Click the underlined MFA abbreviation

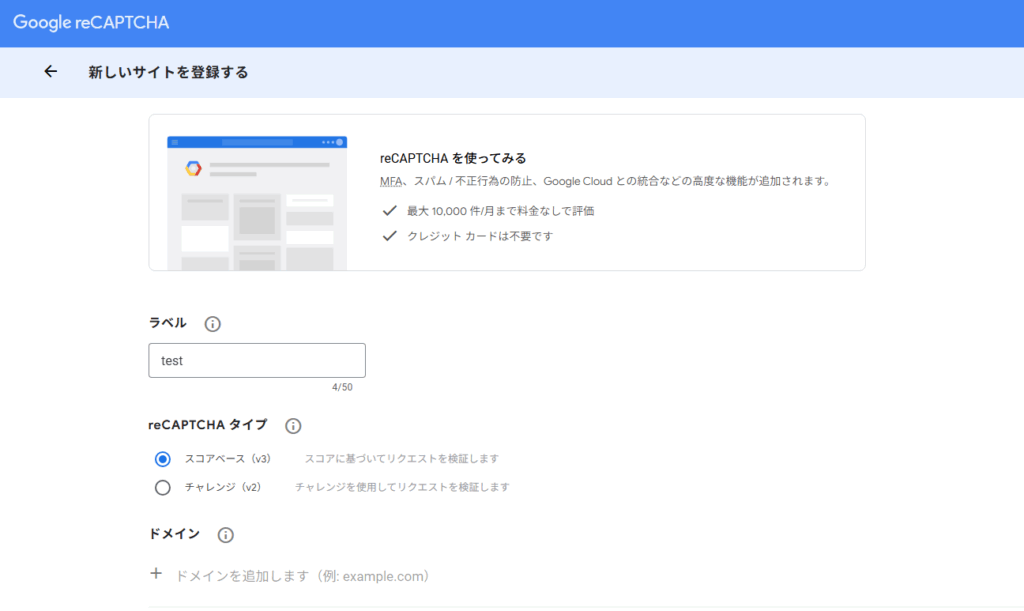pos(390,182)
